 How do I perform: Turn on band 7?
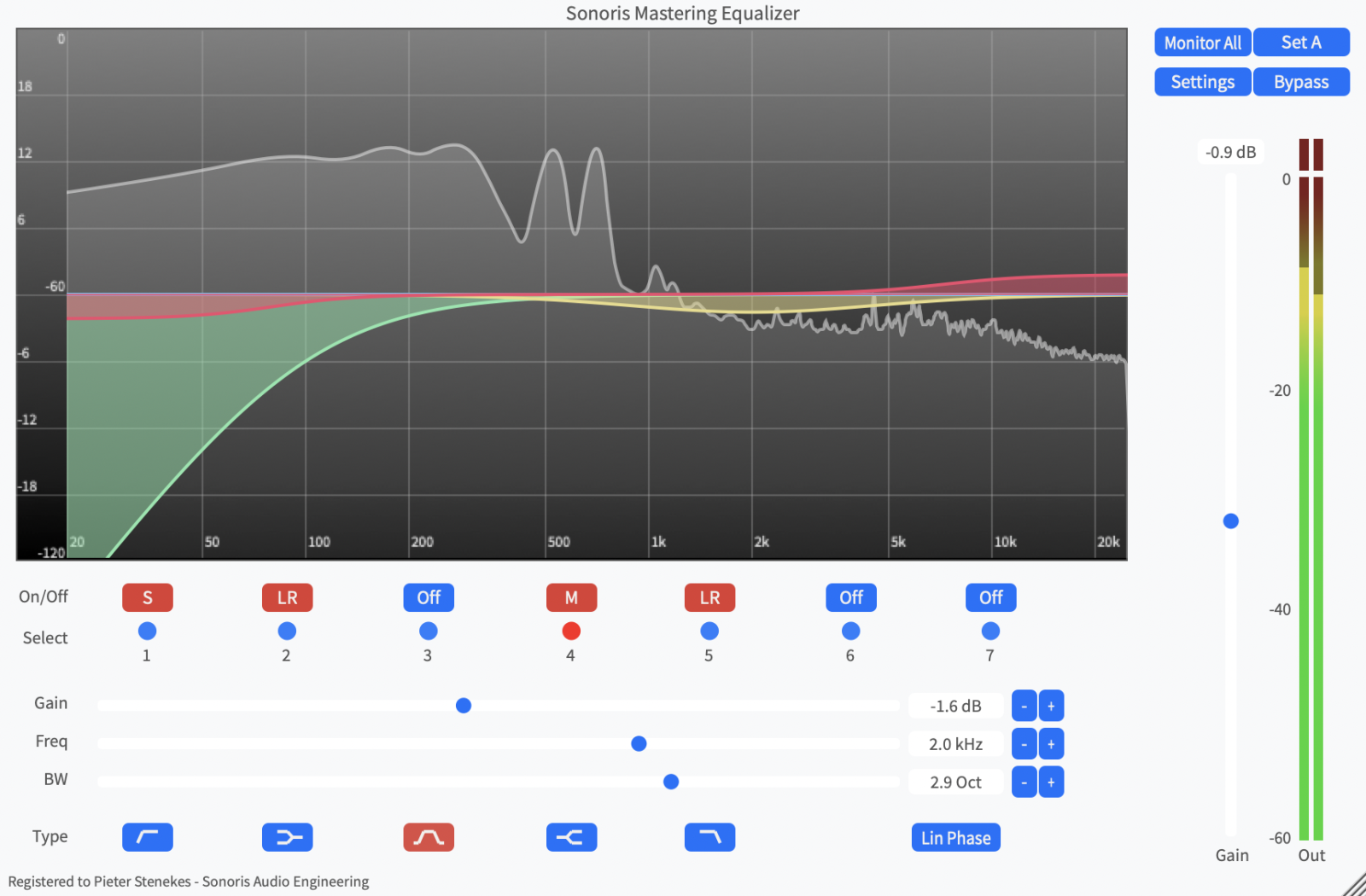pyautogui.click(x=989, y=597)
